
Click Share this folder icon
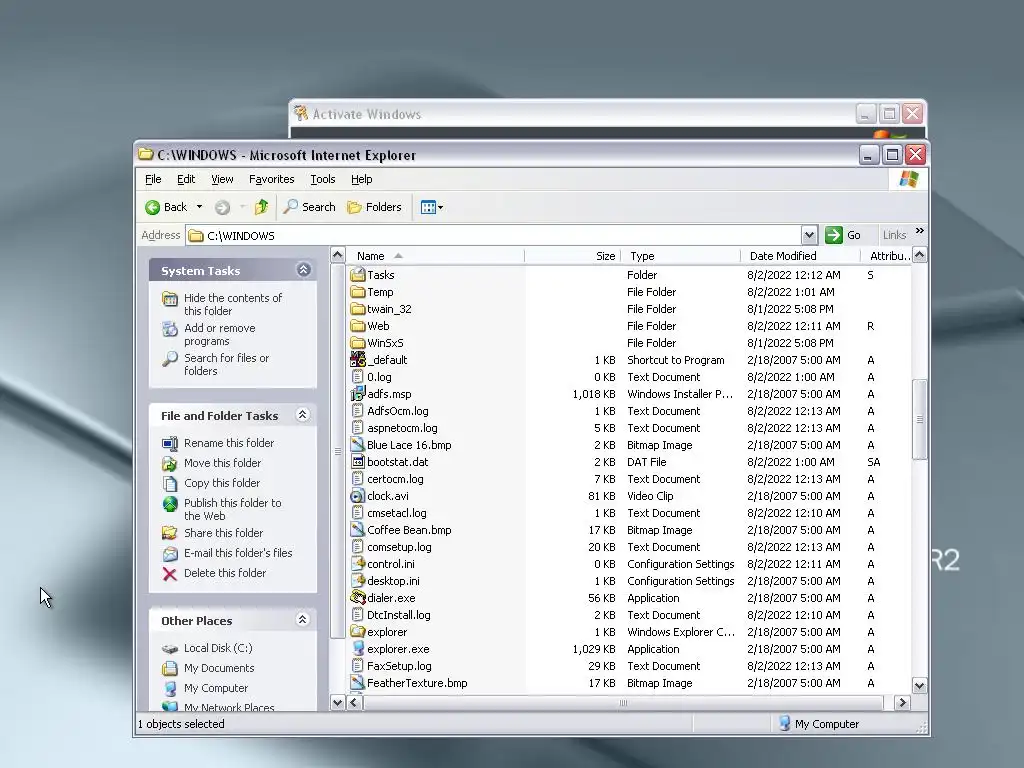point(170,534)
